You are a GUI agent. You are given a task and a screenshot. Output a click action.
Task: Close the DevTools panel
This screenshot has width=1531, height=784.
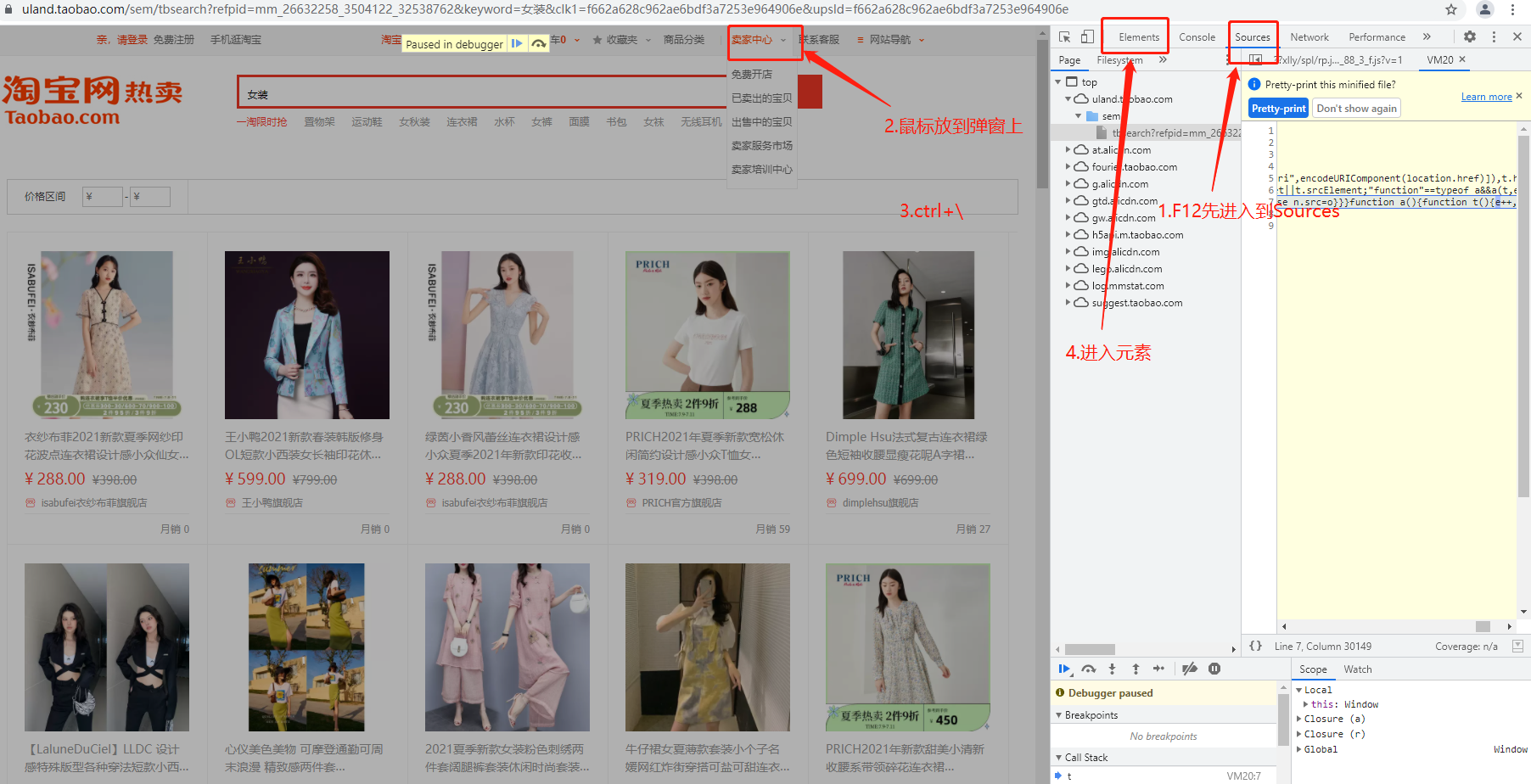[x=1517, y=36]
